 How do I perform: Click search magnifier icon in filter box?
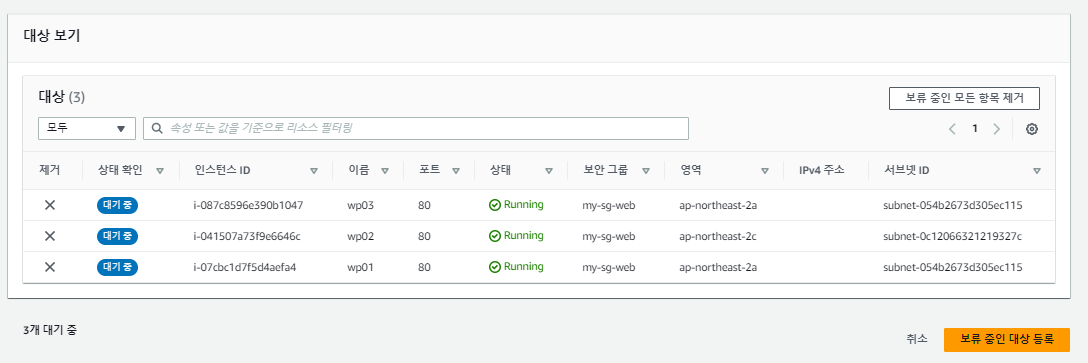click(158, 128)
